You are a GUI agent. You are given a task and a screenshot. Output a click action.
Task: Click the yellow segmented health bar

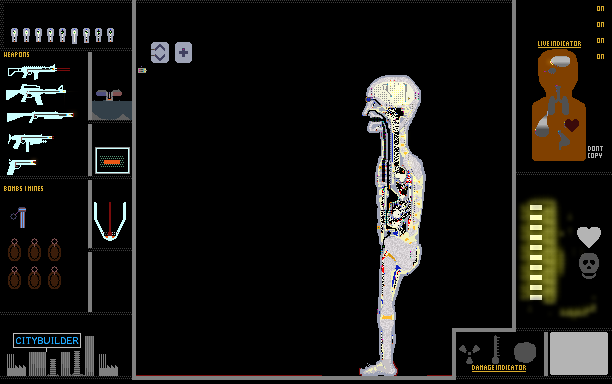[536, 252]
